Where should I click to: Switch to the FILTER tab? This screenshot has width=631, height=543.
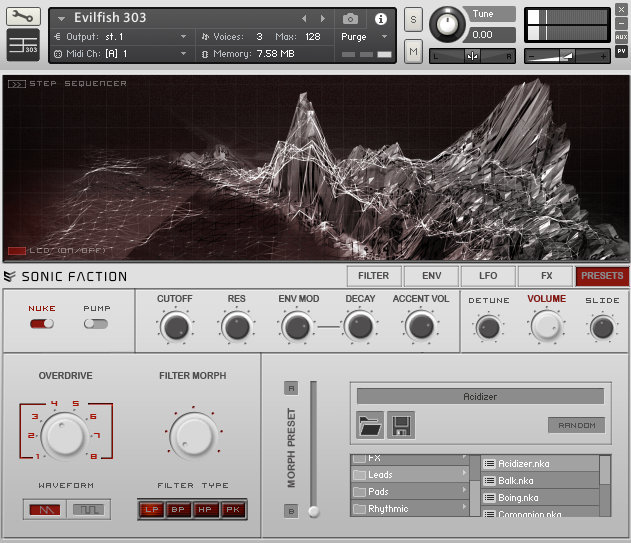click(374, 276)
